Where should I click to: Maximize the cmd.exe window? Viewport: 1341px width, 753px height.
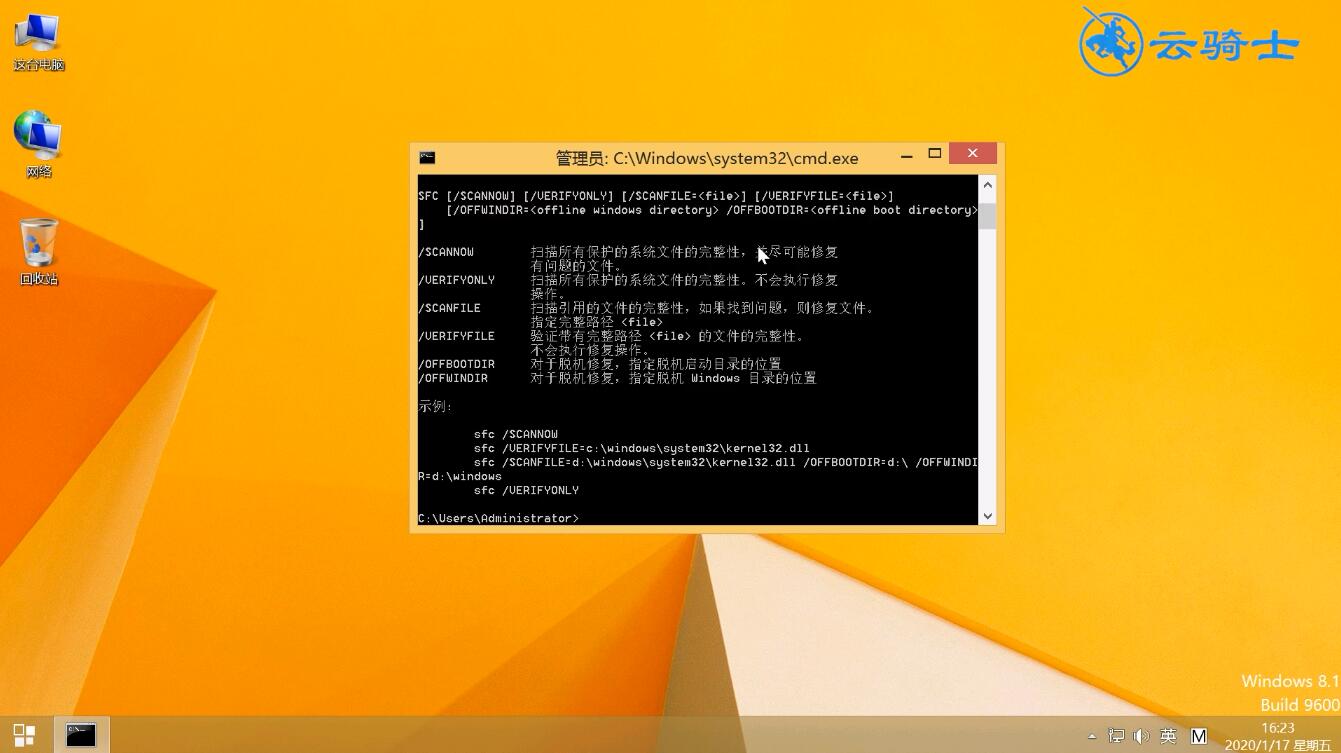[935, 154]
